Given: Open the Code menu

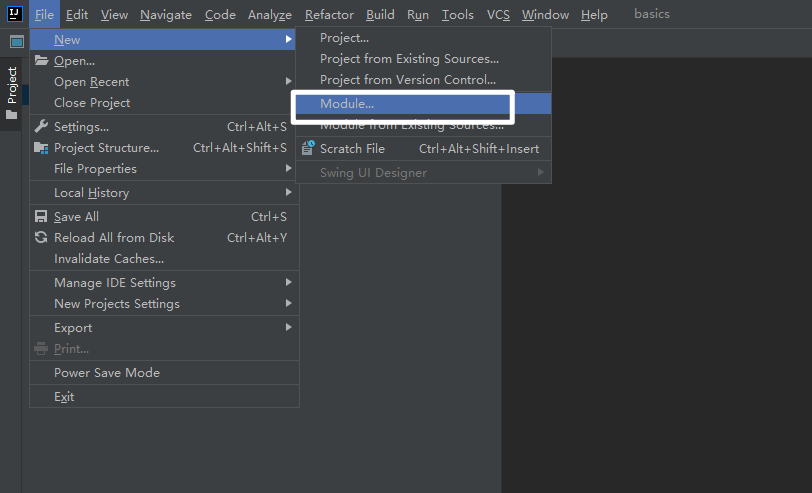Looking at the screenshot, I should (x=220, y=14).
